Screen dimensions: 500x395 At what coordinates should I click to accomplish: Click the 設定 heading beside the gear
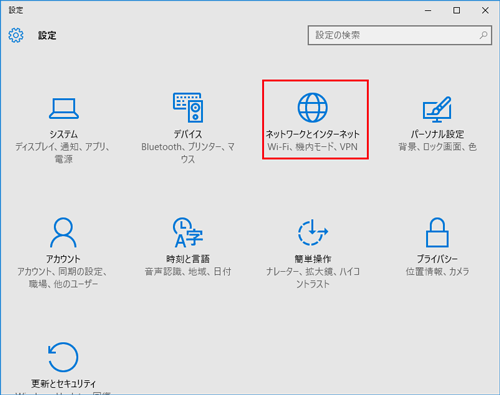47,35
